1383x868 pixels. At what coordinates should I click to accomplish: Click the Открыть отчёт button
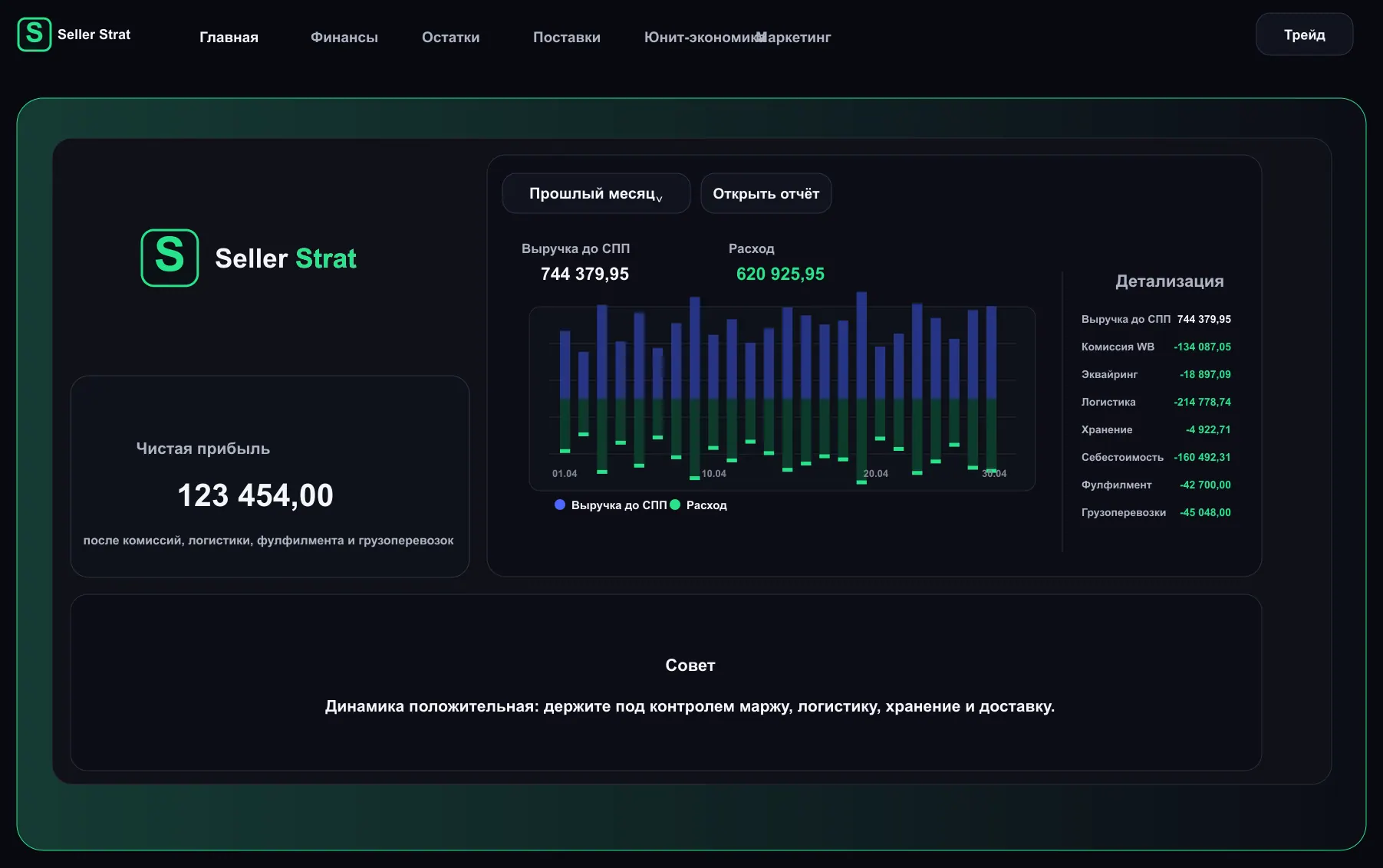[x=766, y=193]
